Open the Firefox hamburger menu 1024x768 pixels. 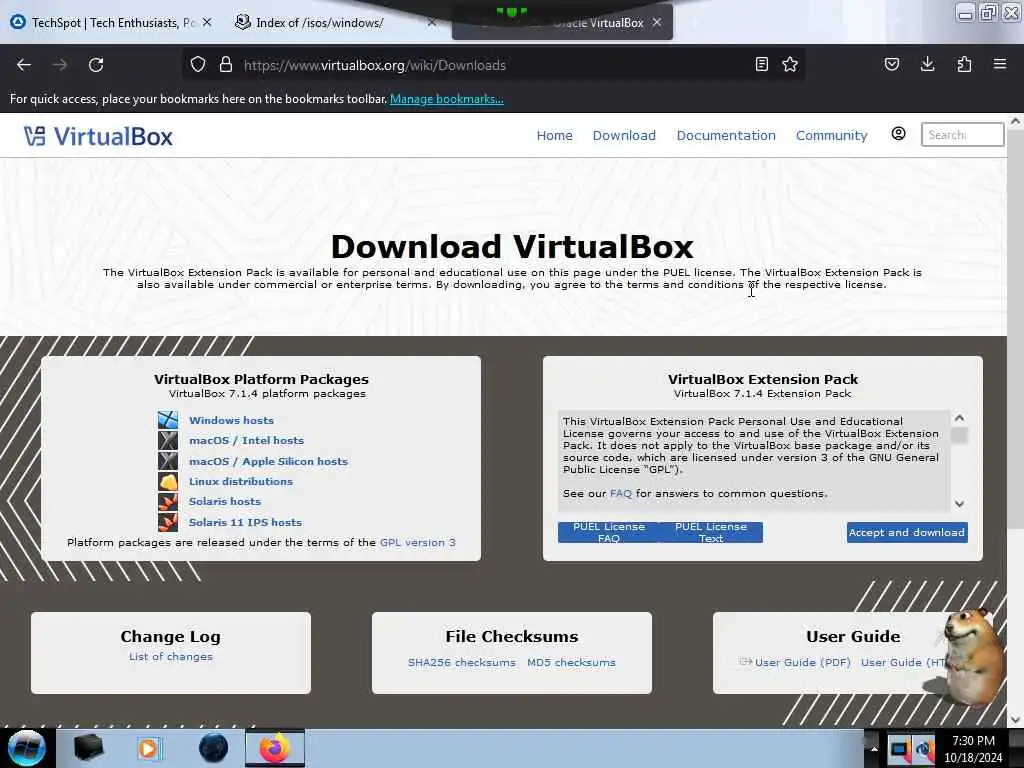1000,64
